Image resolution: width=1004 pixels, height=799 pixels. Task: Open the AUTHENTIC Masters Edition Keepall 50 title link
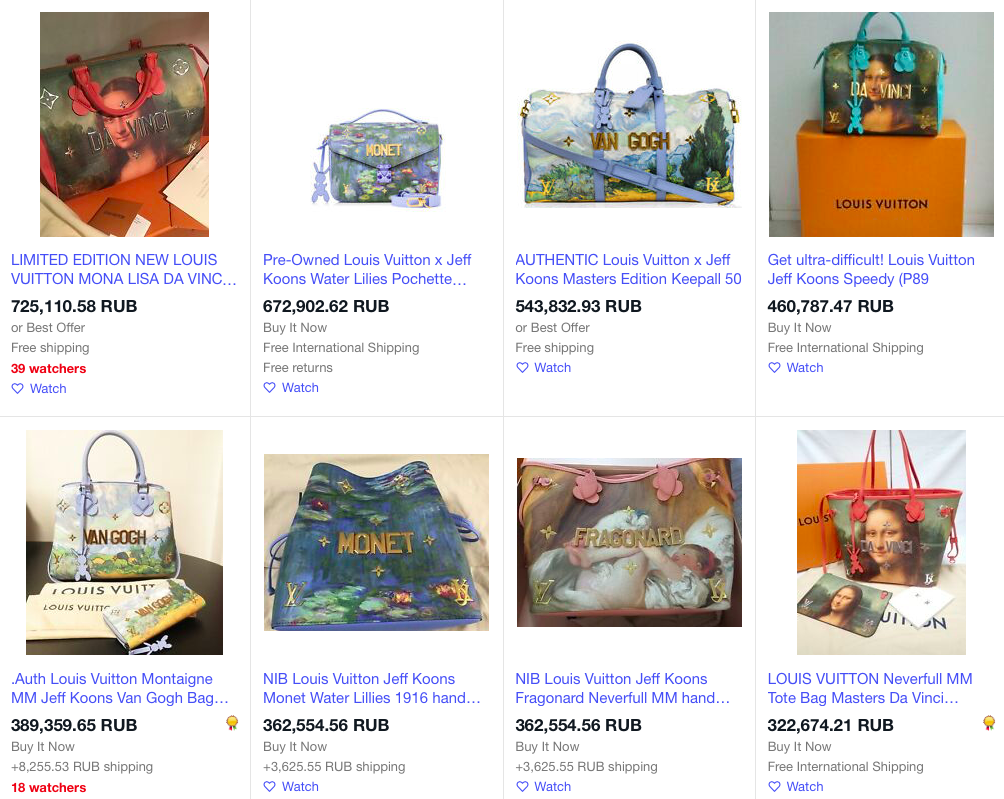628,270
